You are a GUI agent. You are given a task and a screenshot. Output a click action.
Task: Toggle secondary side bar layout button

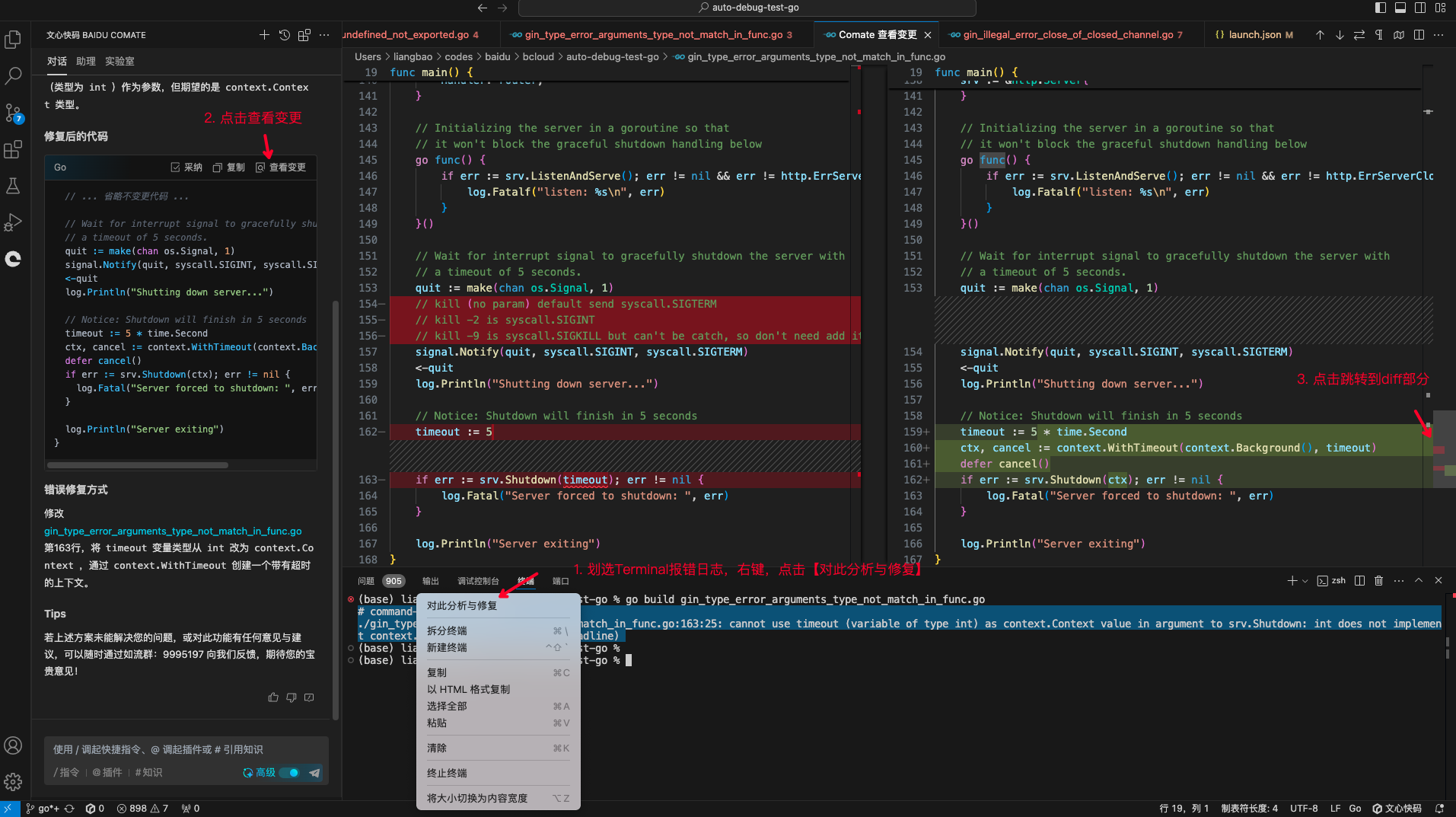point(1420,8)
